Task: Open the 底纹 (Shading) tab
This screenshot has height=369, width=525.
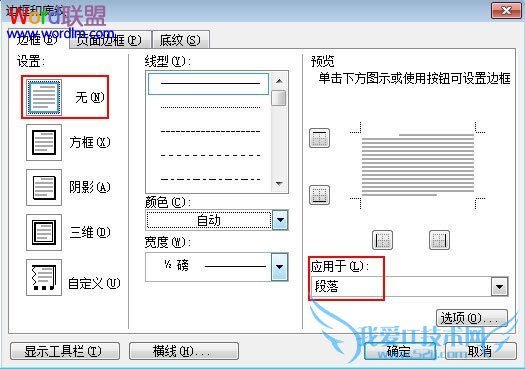Action: (181, 40)
